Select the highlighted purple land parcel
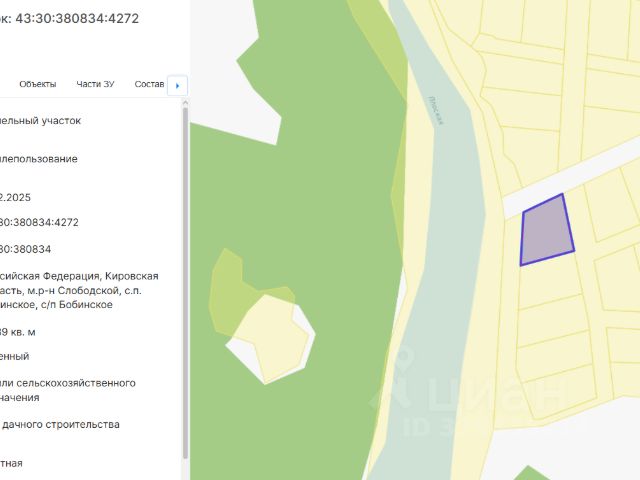This screenshot has width=640, height=480. (547, 231)
